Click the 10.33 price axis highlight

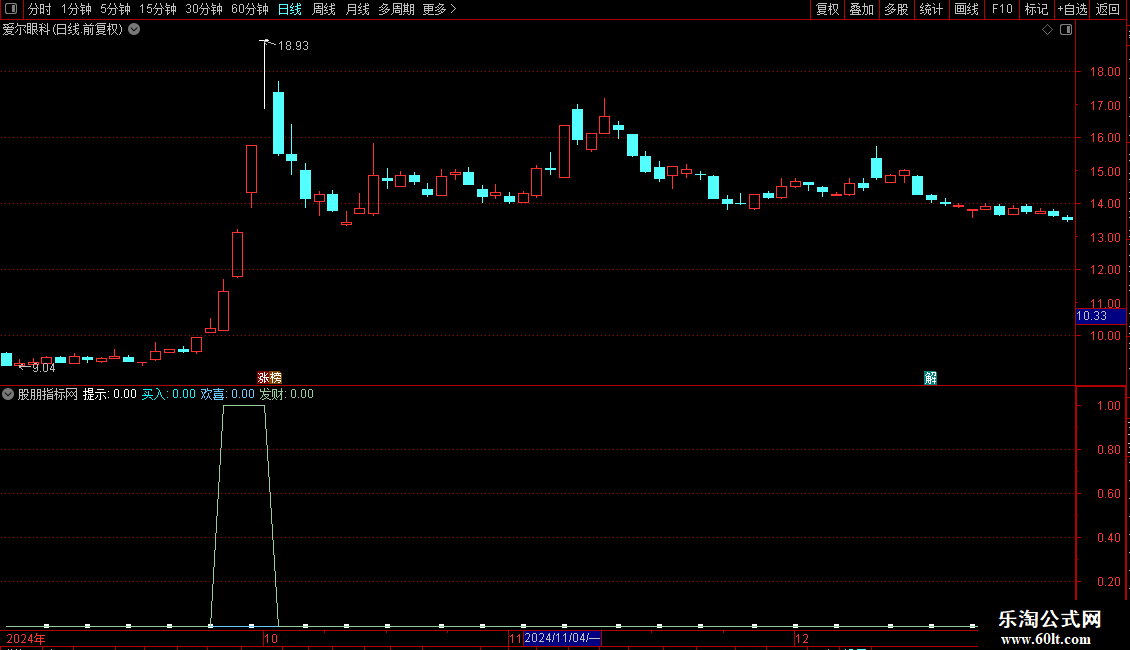tap(1100, 316)
